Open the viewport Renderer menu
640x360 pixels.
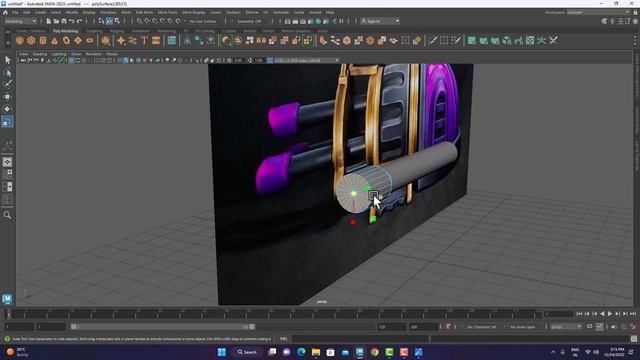93,54
